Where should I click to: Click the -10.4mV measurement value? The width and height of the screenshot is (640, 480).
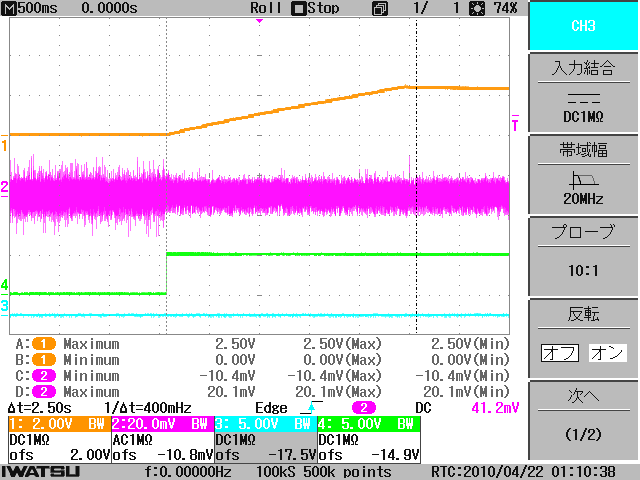point(227,376)
